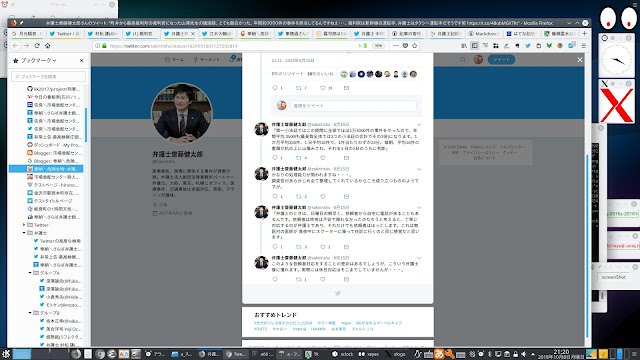Viewport: 640px width, 360px height.
Task: Open the xlogo entry in the taskbar
Action: pos(396,354)
